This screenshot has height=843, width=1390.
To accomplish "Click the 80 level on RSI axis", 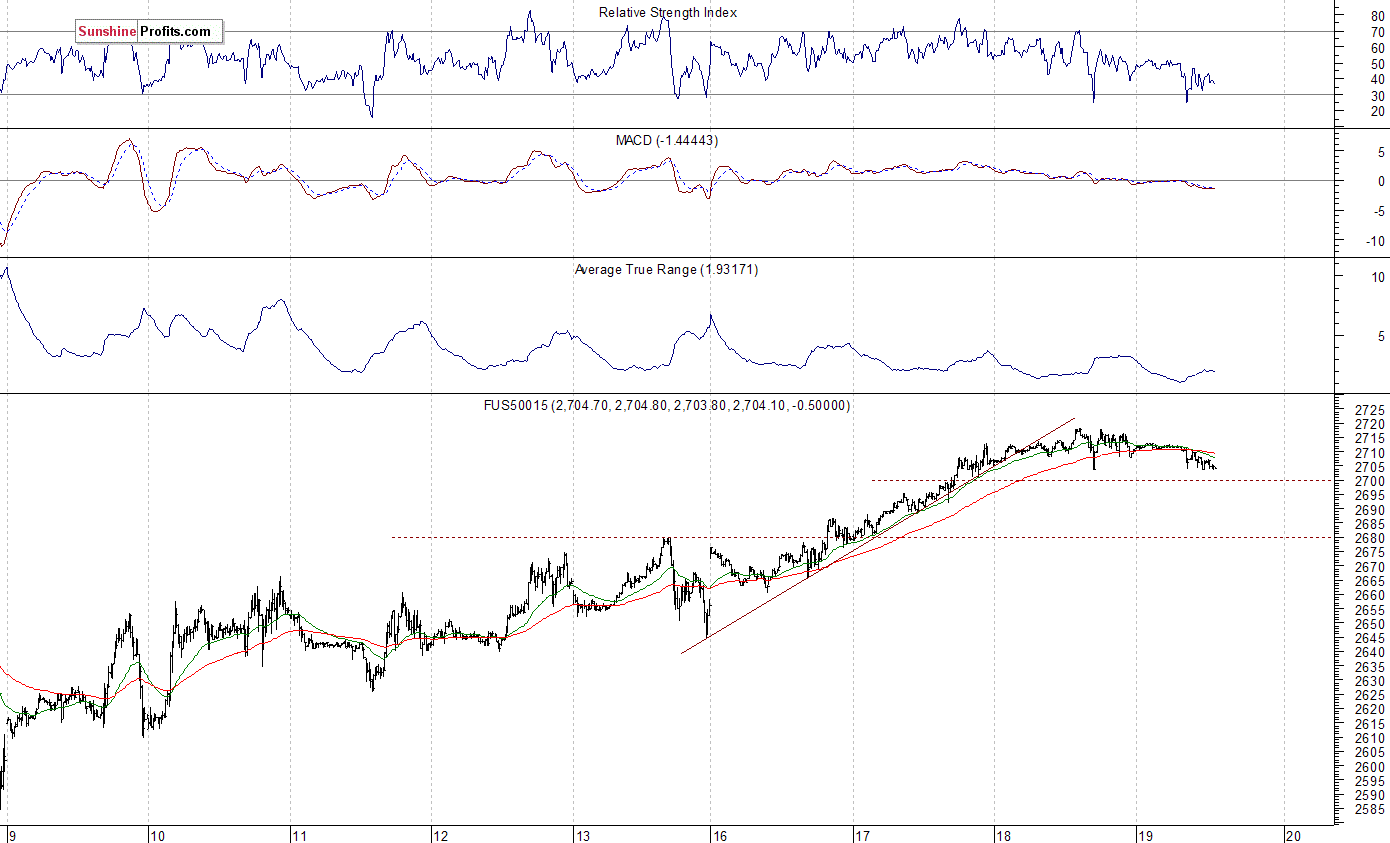I will pyautogui.click(x=1379, y=18).
